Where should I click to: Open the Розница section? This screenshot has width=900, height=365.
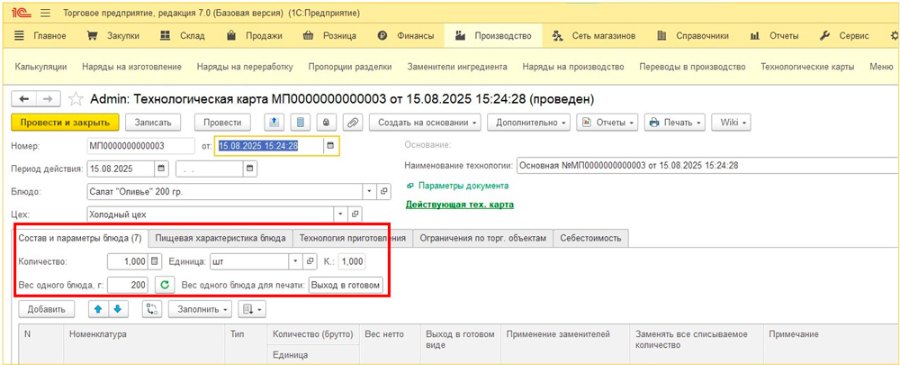330,36
